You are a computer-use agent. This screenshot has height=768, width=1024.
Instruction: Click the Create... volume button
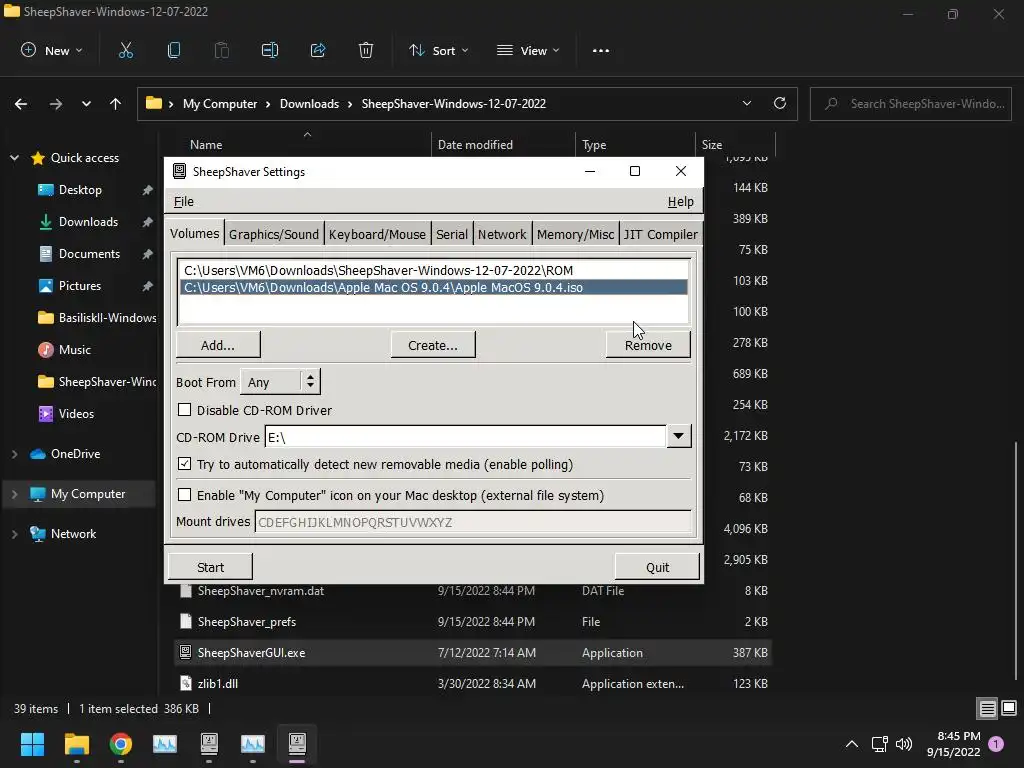click(433, 345)
